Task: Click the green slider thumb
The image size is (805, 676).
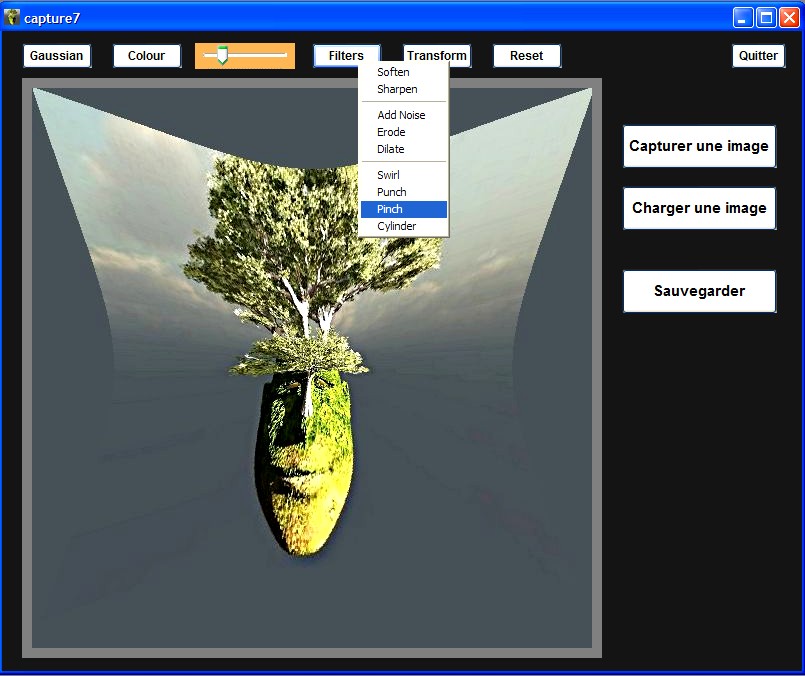Action: pos(222,55)
